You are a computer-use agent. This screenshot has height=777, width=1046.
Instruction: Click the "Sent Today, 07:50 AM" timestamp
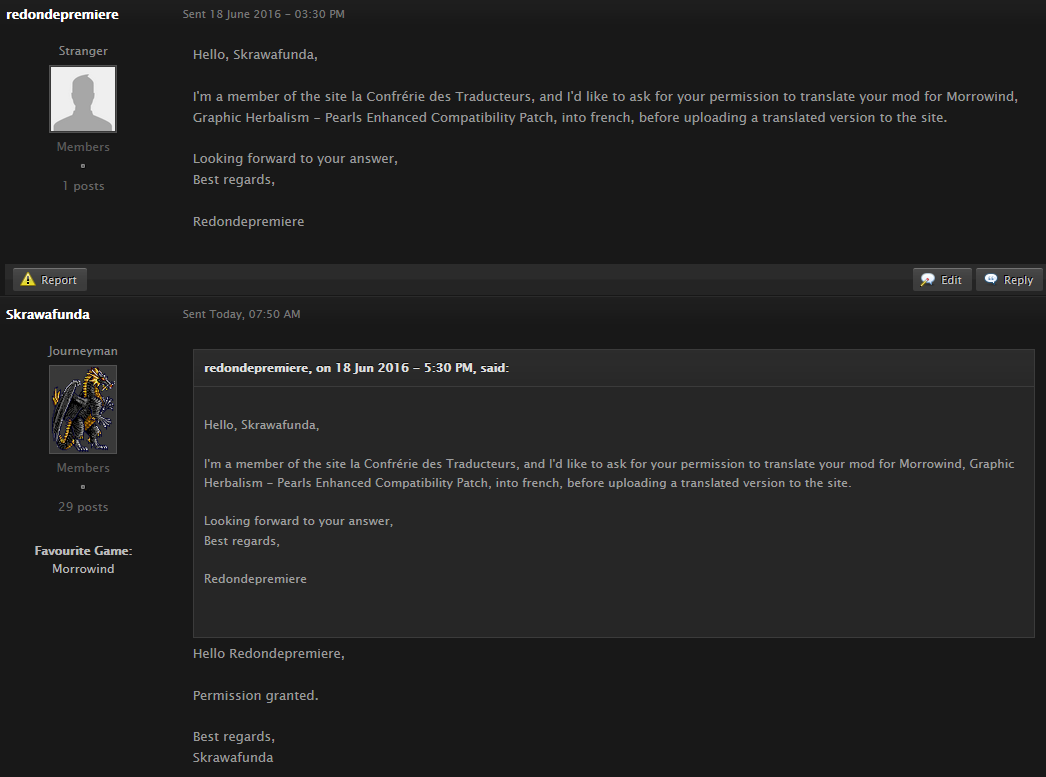241,314
